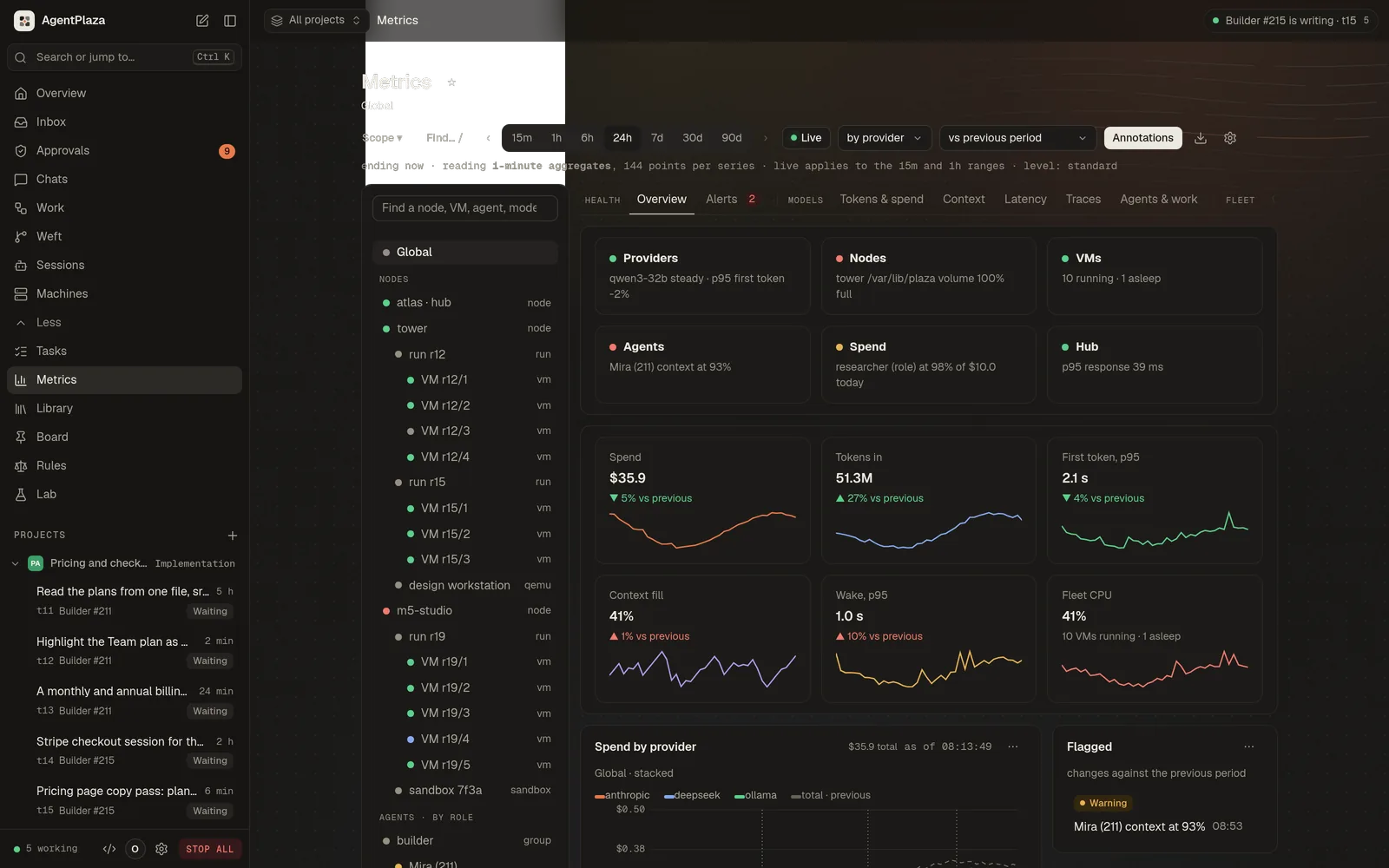
Task: Select the 15m time range
Action: (522, 138)
